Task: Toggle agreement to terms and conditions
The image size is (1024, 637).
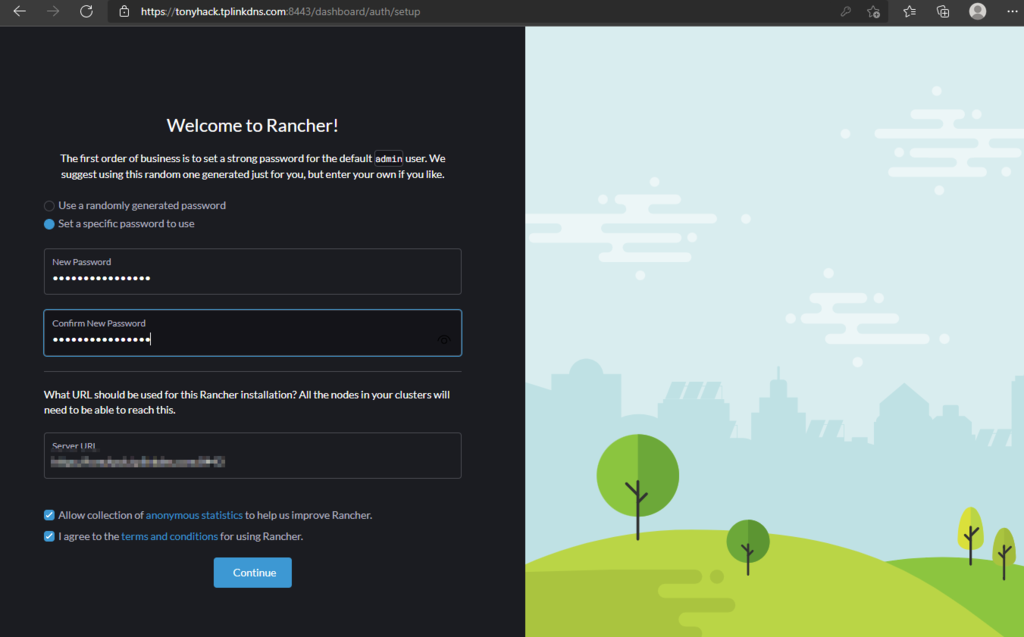Action: point(49,536)
